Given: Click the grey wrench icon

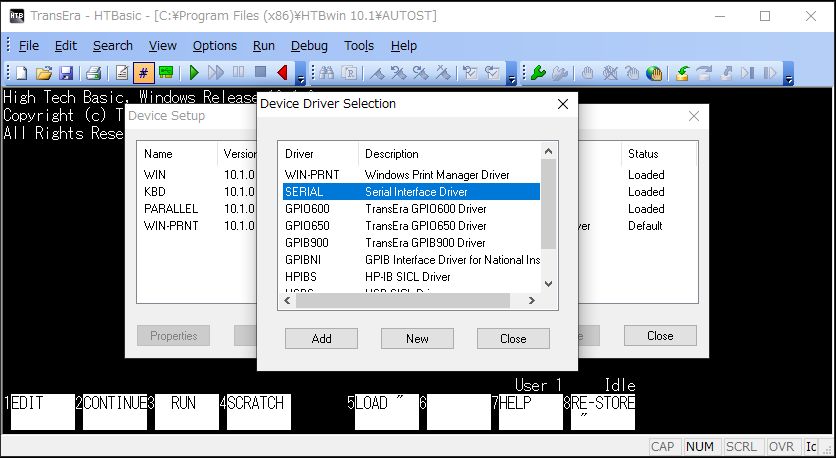Looking at the screenshot, I should (560, 73).
